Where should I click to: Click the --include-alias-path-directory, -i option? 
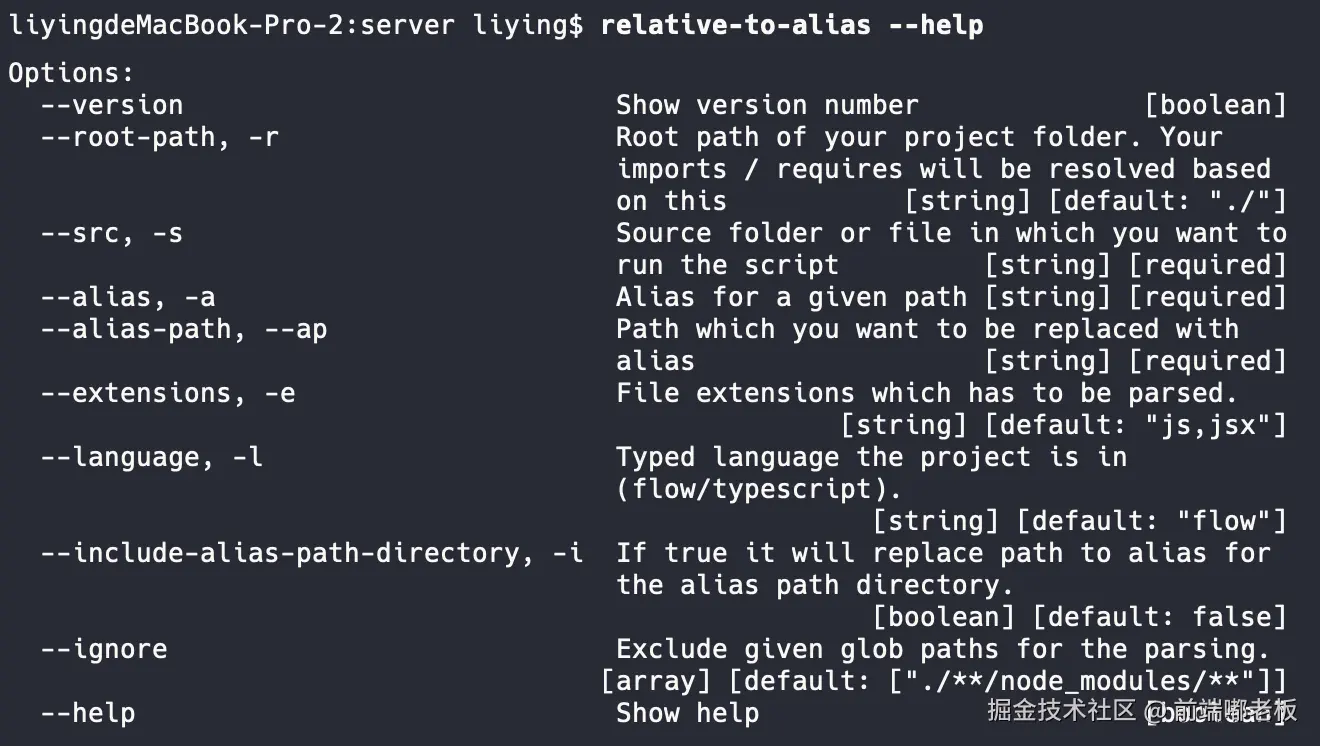311,553
